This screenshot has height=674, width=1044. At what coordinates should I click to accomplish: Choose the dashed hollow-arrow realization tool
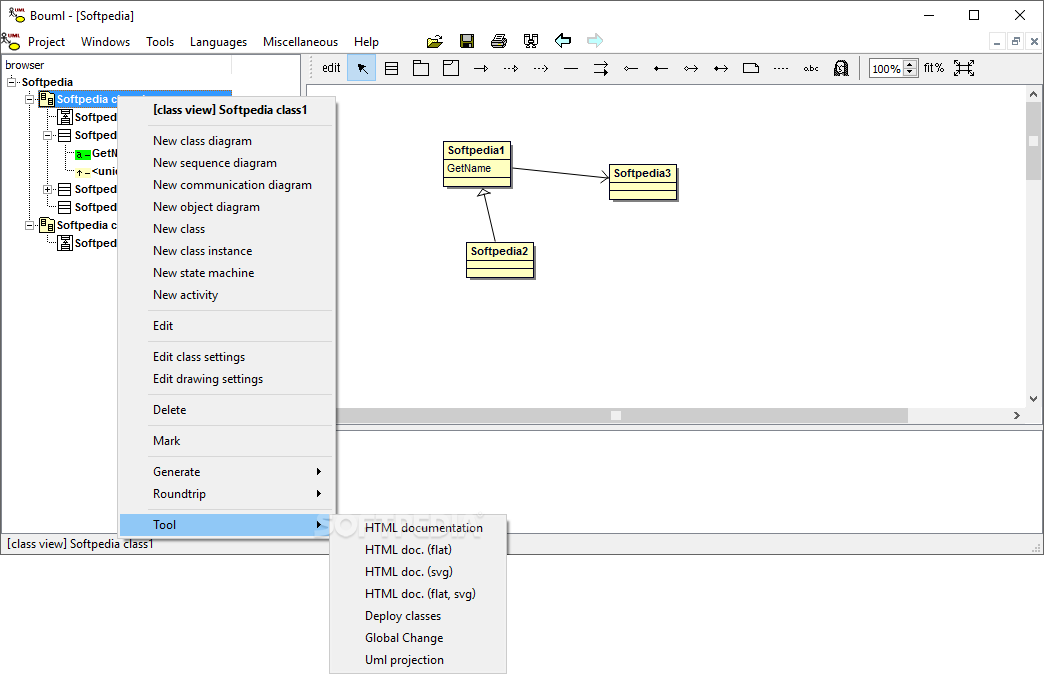pos(511,69)
